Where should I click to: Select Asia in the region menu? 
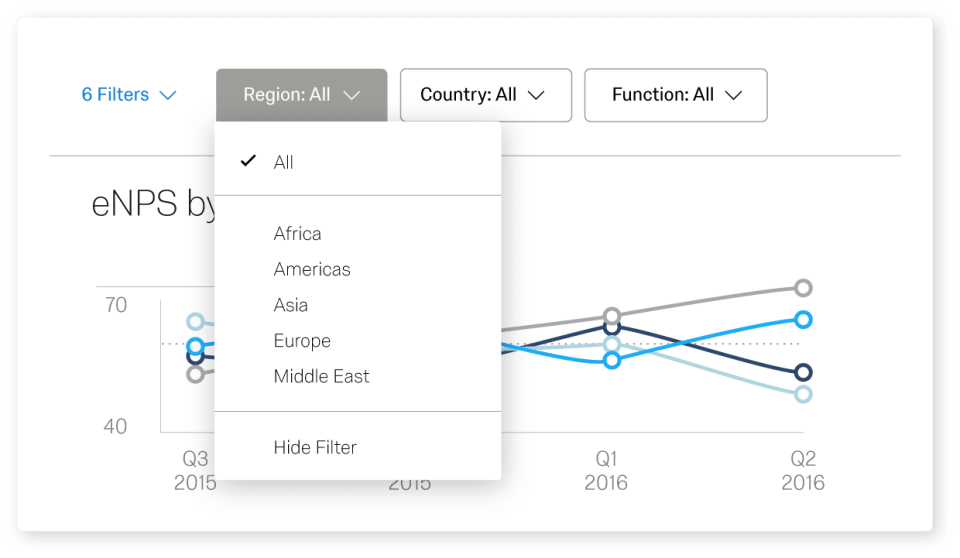click(290, 305)
